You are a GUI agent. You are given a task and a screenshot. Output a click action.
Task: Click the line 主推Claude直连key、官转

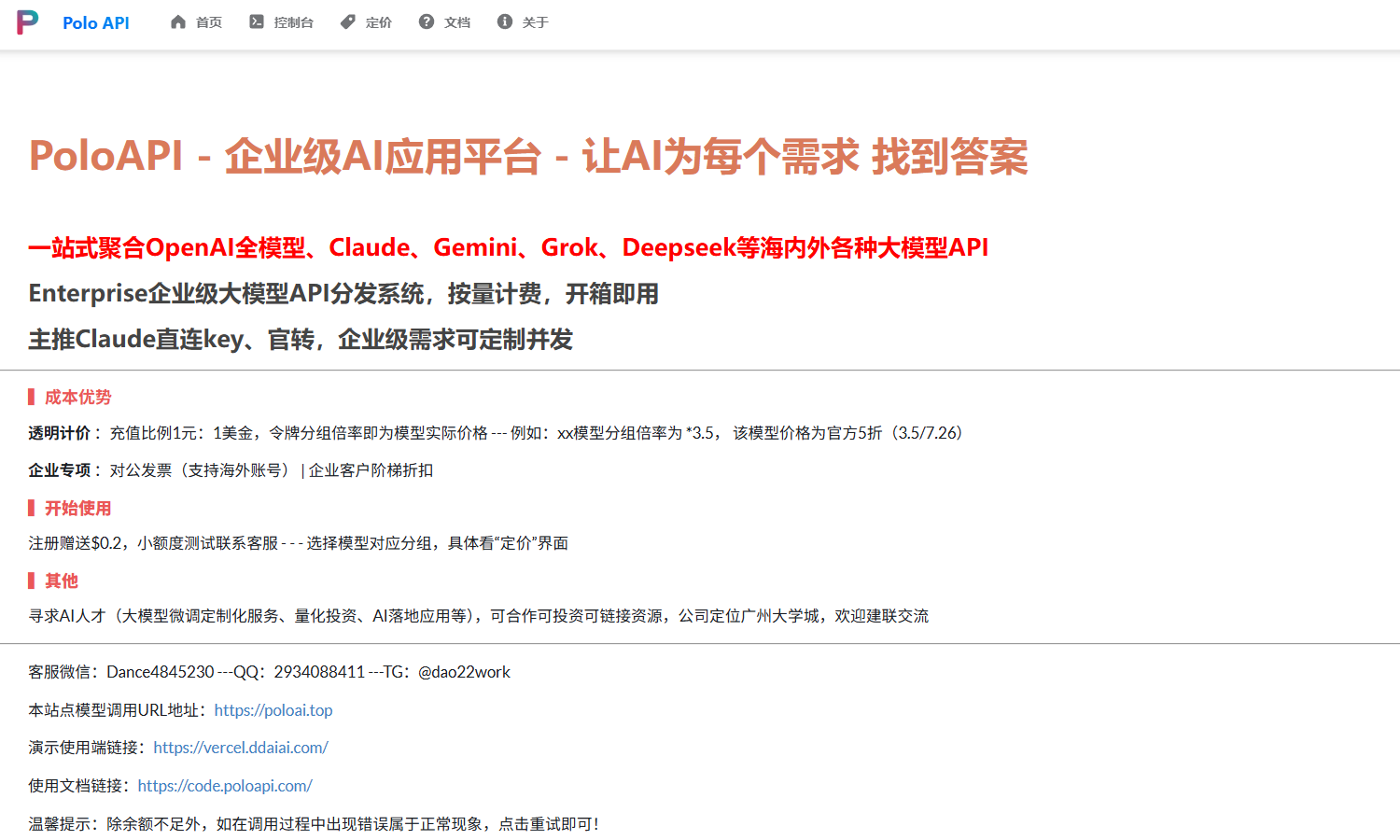[301, 340]
